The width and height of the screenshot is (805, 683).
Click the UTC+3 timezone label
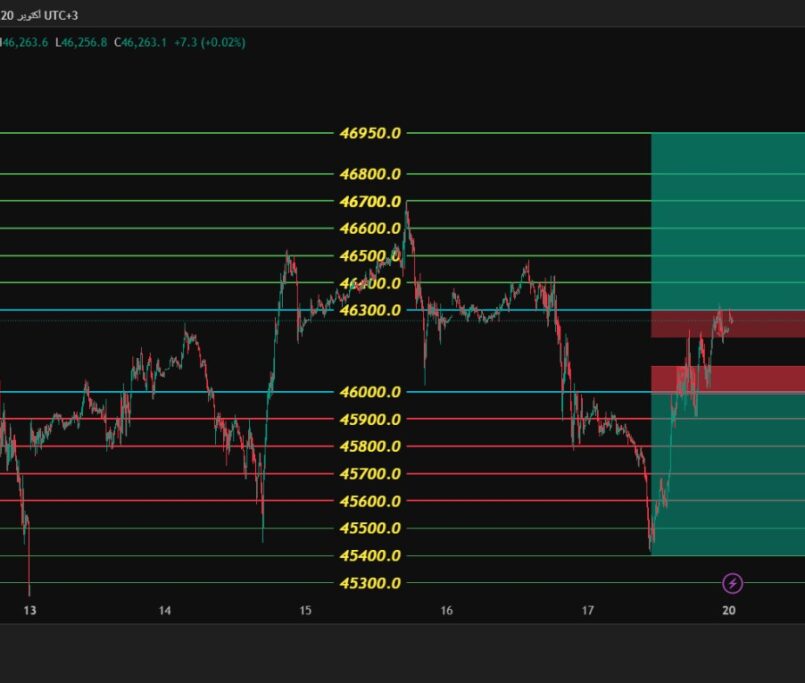61,16
